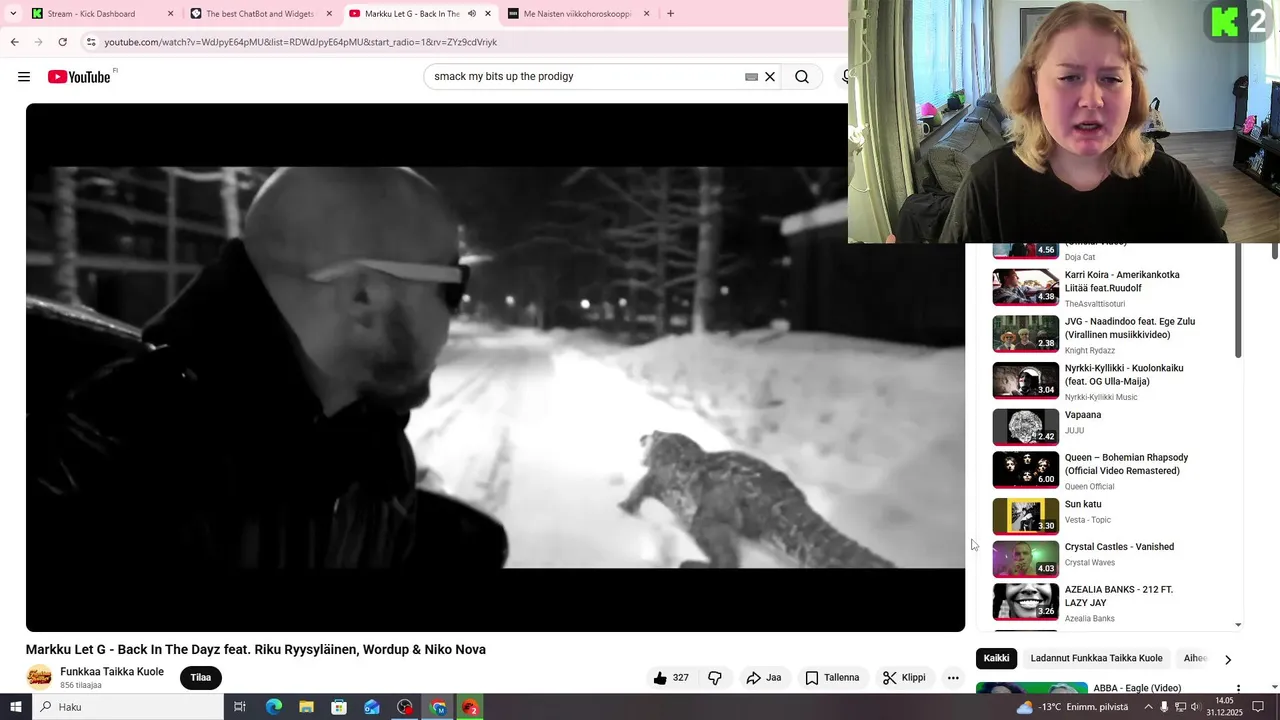Image resolution: width=1280 pixels, height=720 pixels.
Task: Open the Windows Start menu
Action: tap(15, 707)
